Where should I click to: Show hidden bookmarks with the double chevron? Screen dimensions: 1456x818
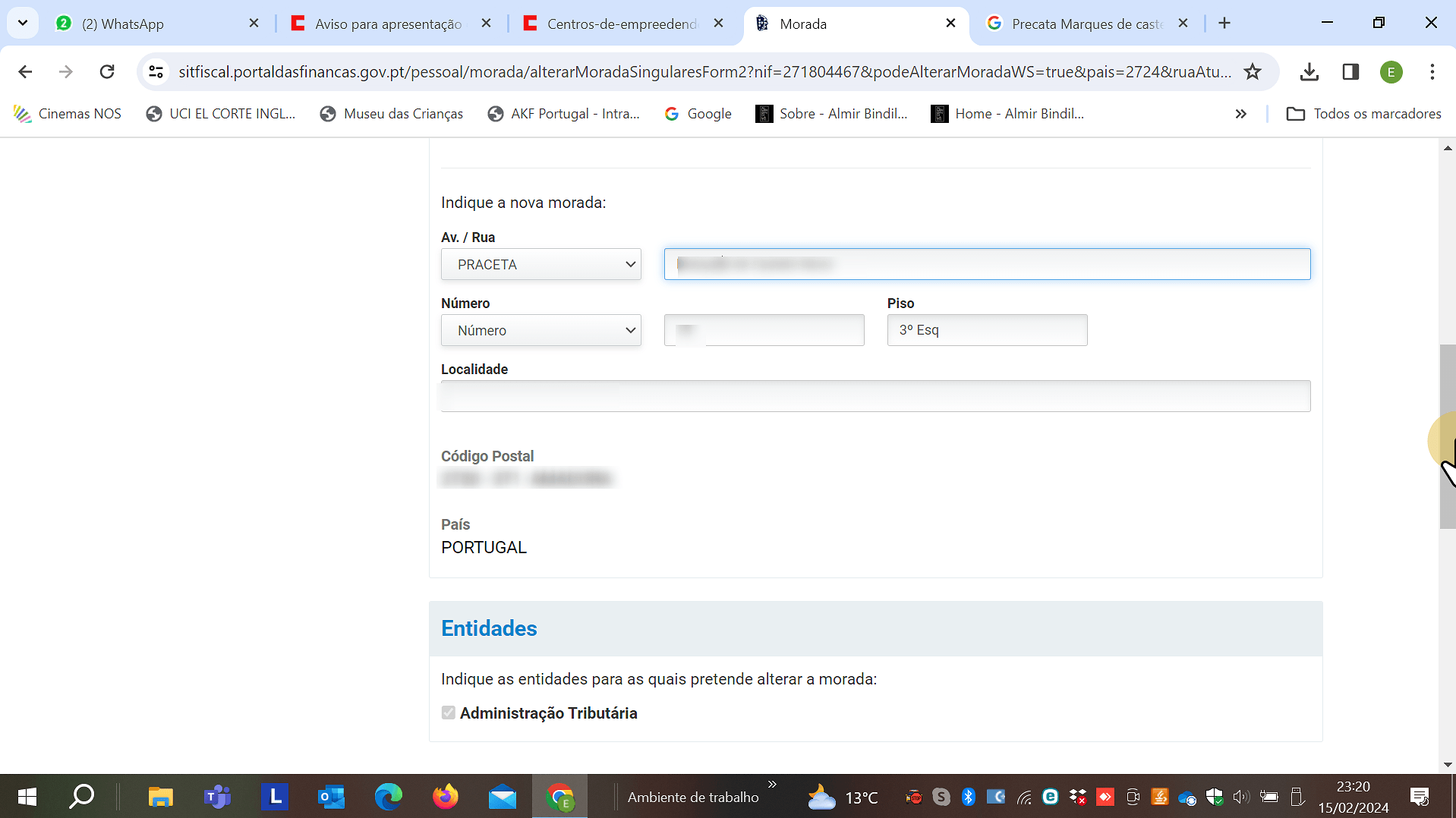pyautogui.click(x=1240, y=114)
